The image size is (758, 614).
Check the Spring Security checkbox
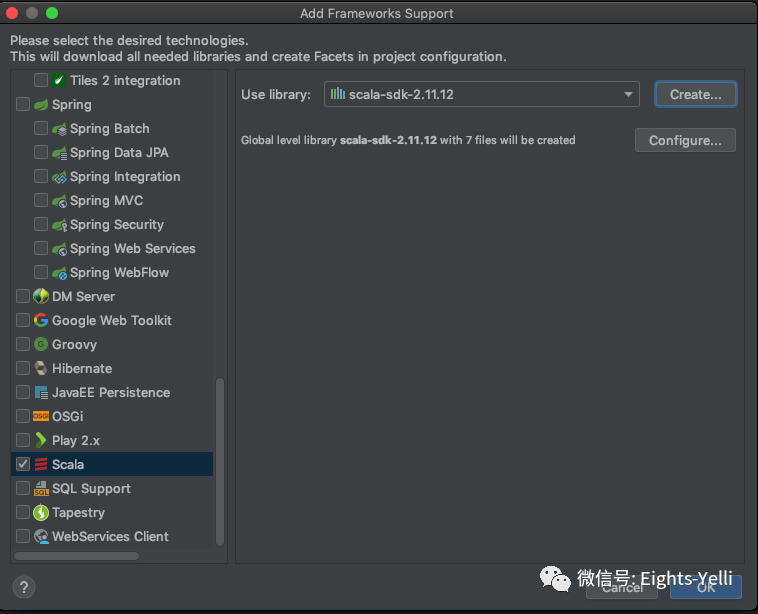41,224
